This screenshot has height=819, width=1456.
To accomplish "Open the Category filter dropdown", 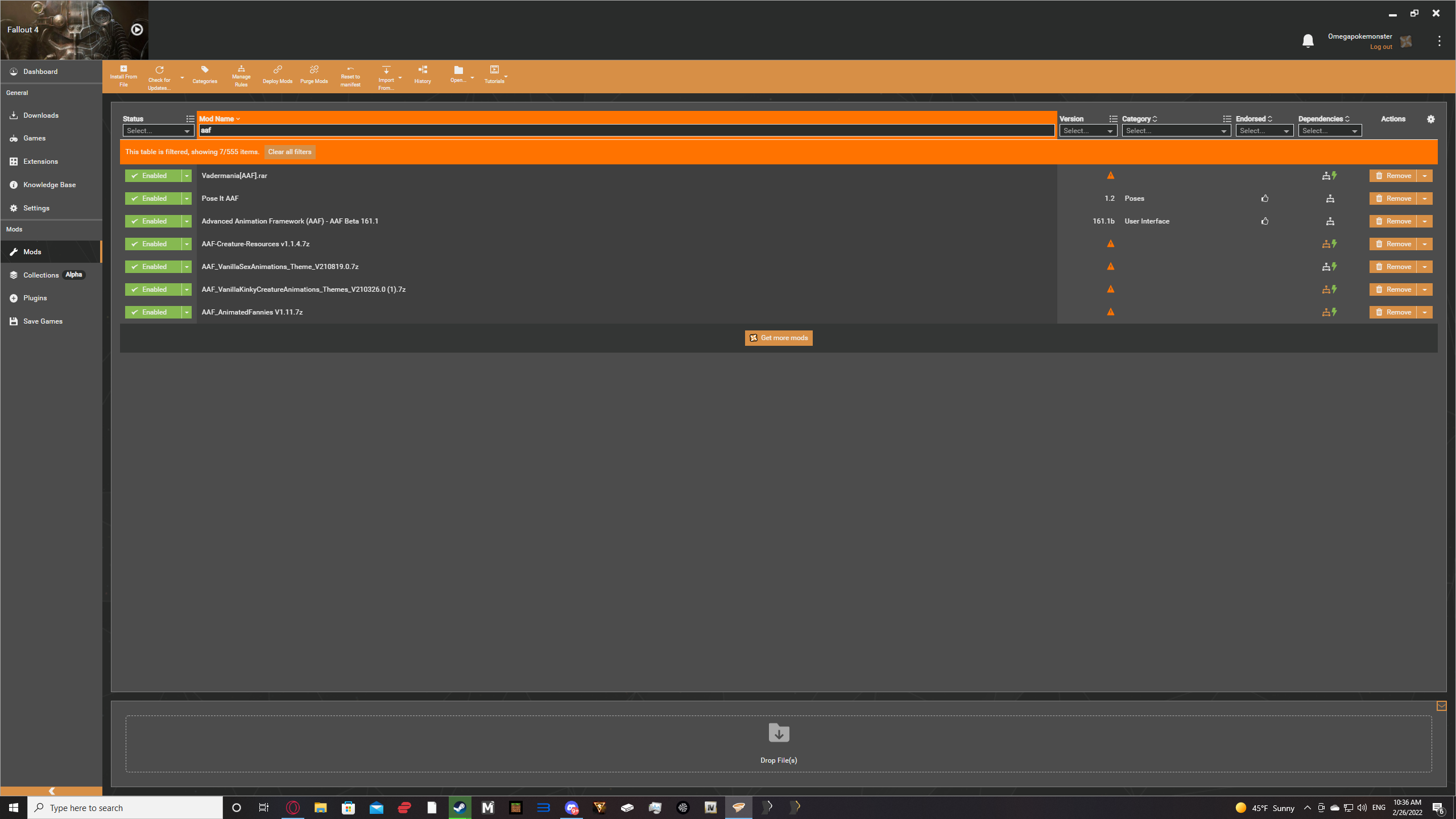I will pos(1176,130).
